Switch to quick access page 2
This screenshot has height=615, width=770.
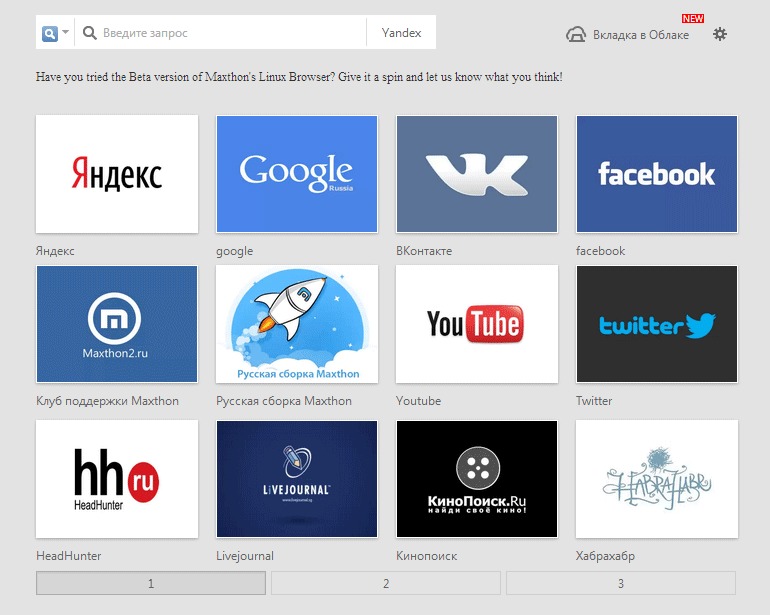pos(386,583)
